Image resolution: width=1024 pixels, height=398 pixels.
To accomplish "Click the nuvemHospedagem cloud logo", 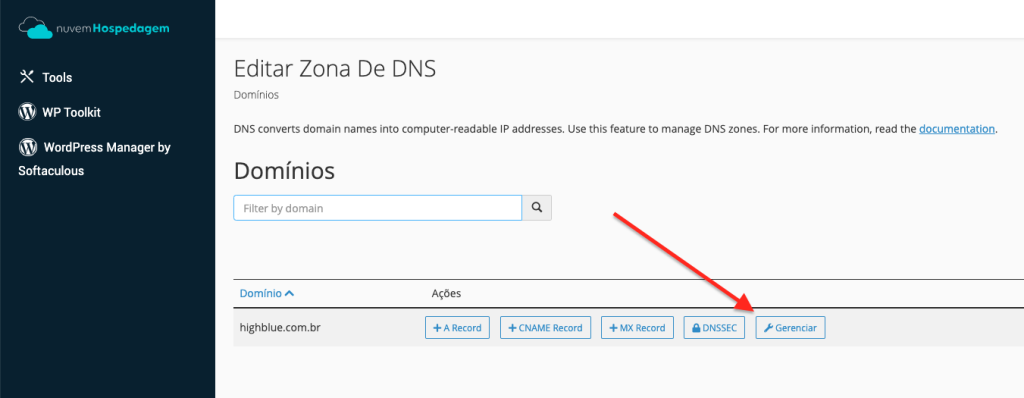I will [94, 27].
